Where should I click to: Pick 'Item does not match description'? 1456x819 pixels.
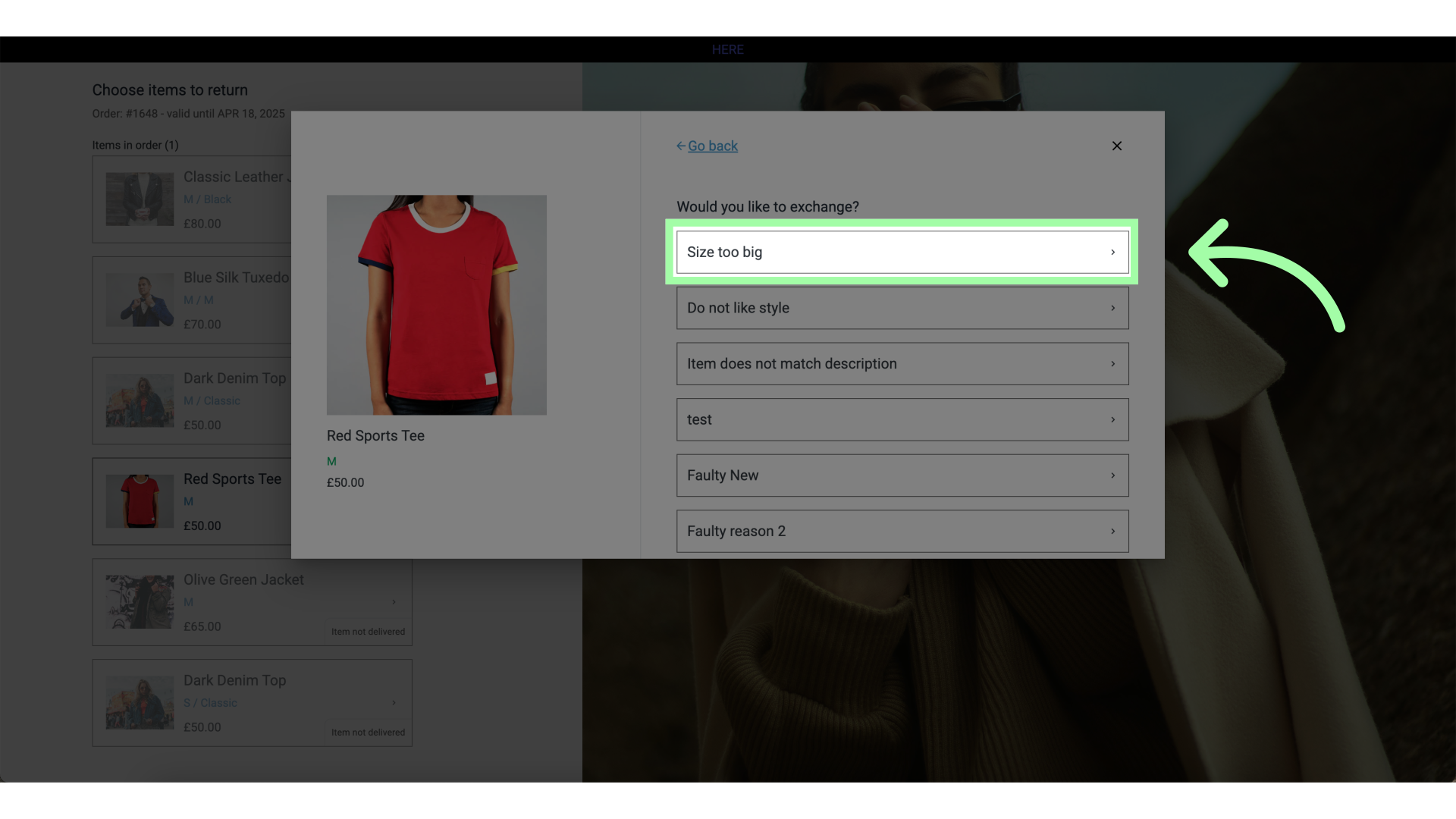(x=902, y=364)
